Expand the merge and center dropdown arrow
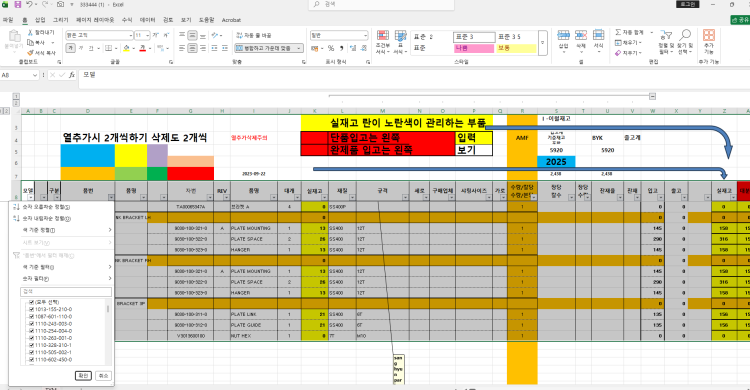 click(x=299, y=48)
